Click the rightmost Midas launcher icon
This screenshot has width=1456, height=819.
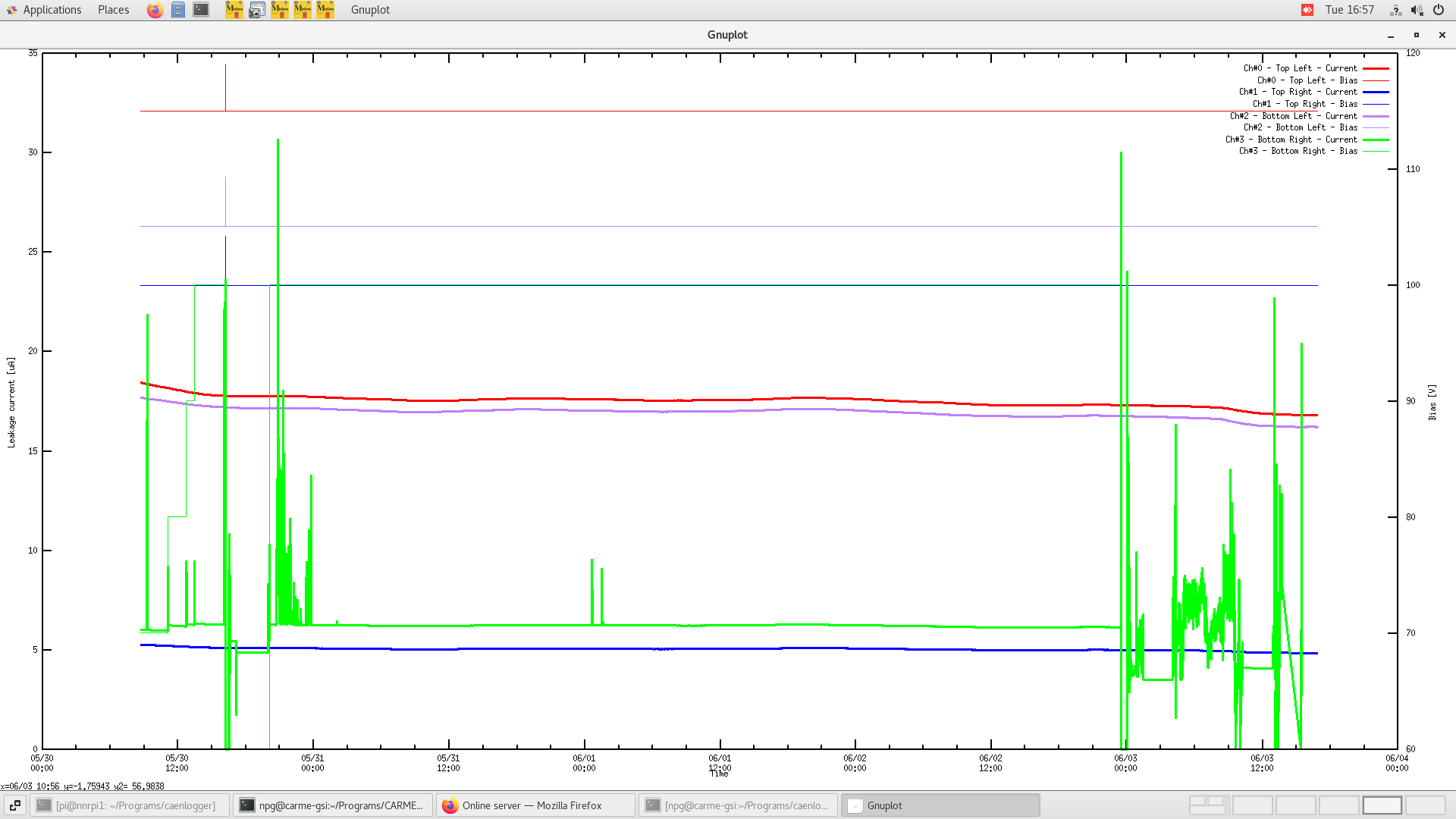point(325,10)
